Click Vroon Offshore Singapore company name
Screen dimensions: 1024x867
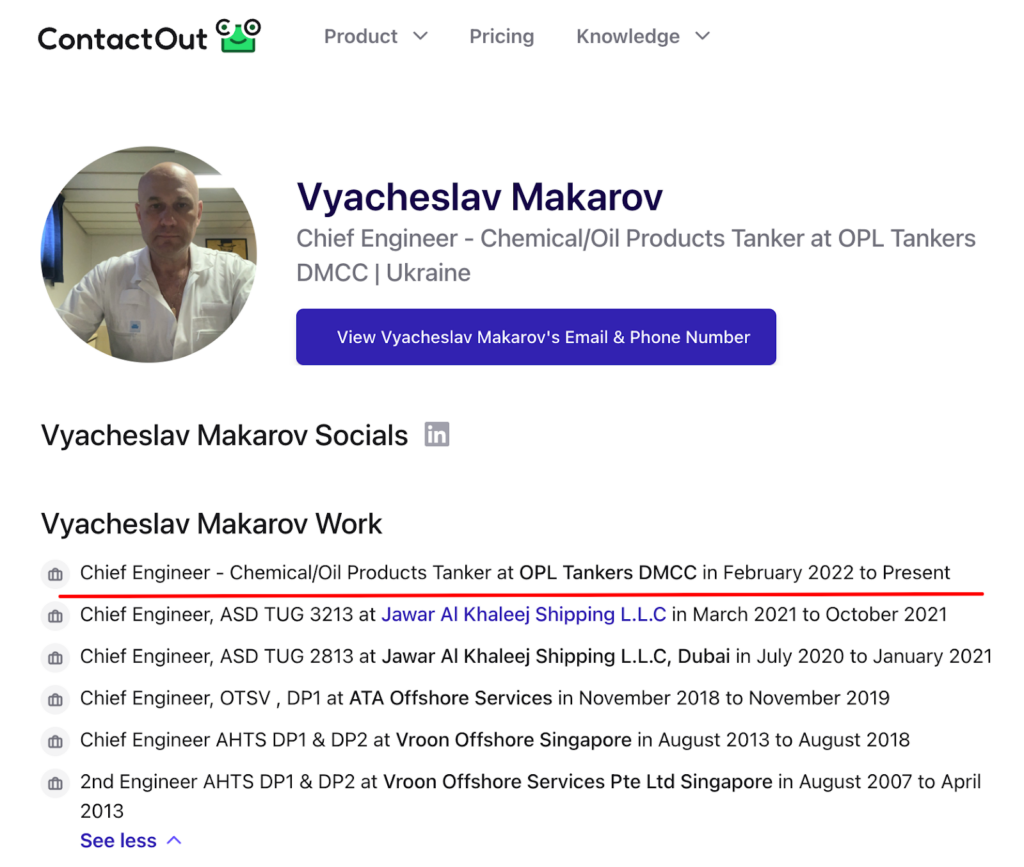513,741
